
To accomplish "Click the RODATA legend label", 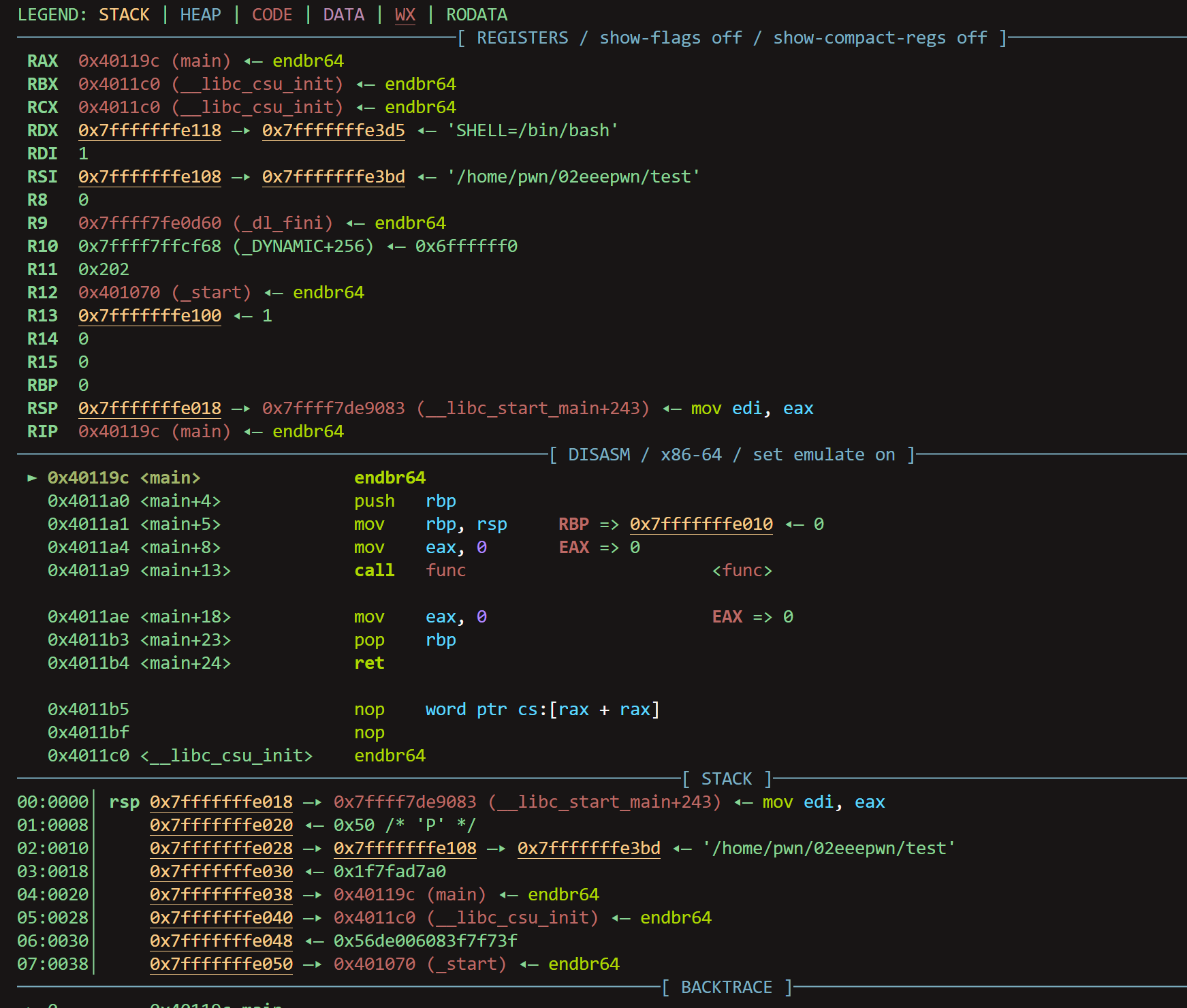I will 477,14.
